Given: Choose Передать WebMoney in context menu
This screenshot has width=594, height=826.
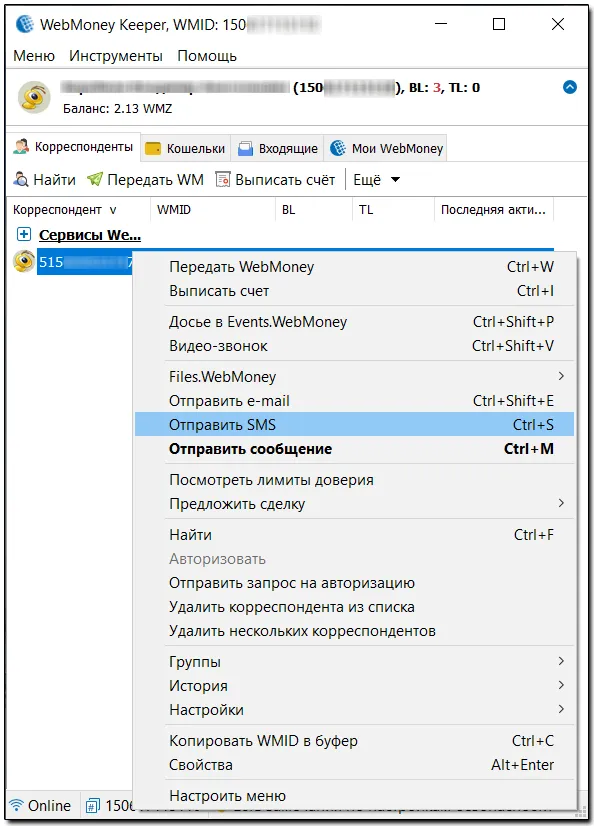Looking at the screenshot, I should click(354, 267).
